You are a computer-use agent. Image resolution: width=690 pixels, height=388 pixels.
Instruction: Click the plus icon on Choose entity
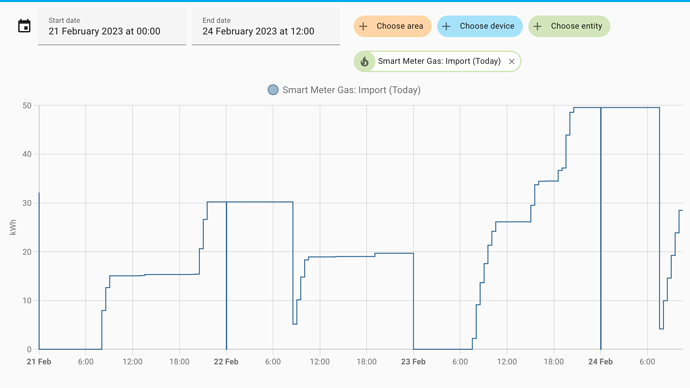[538, 26]
